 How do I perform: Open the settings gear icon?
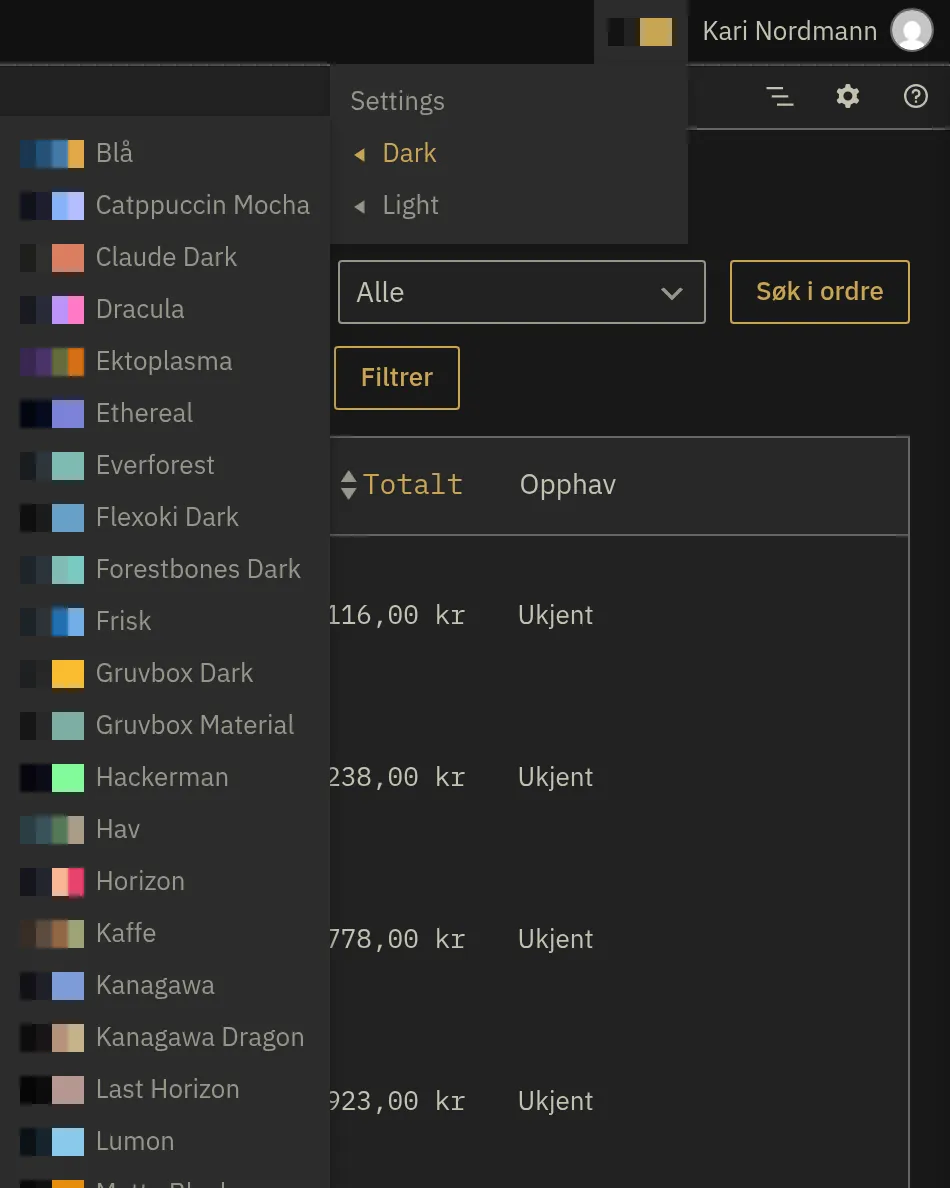coord(848,96)
